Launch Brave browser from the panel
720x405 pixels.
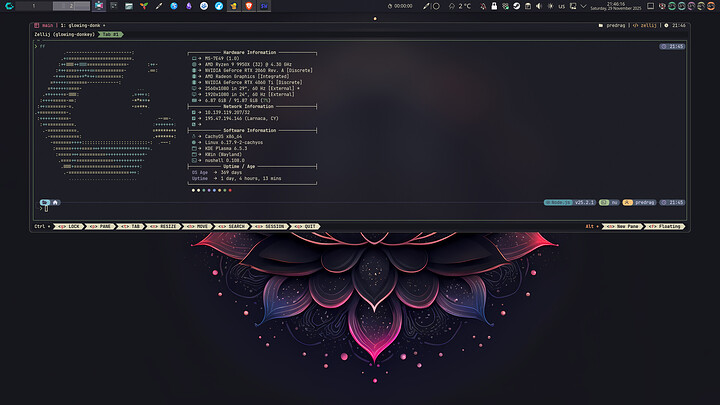[247, 6]
